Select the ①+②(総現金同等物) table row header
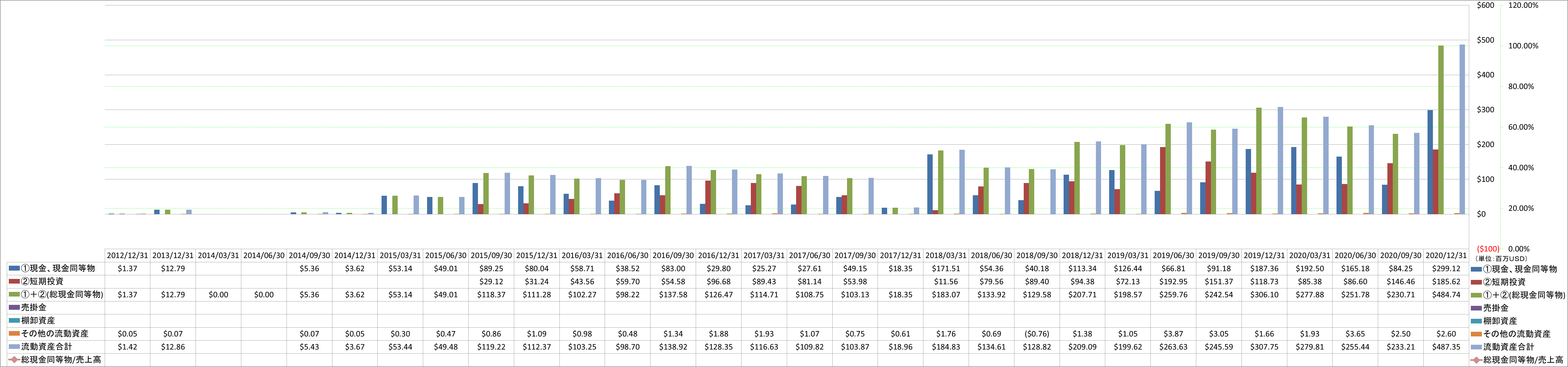1568x367 pixels. (x=56, y=295)
